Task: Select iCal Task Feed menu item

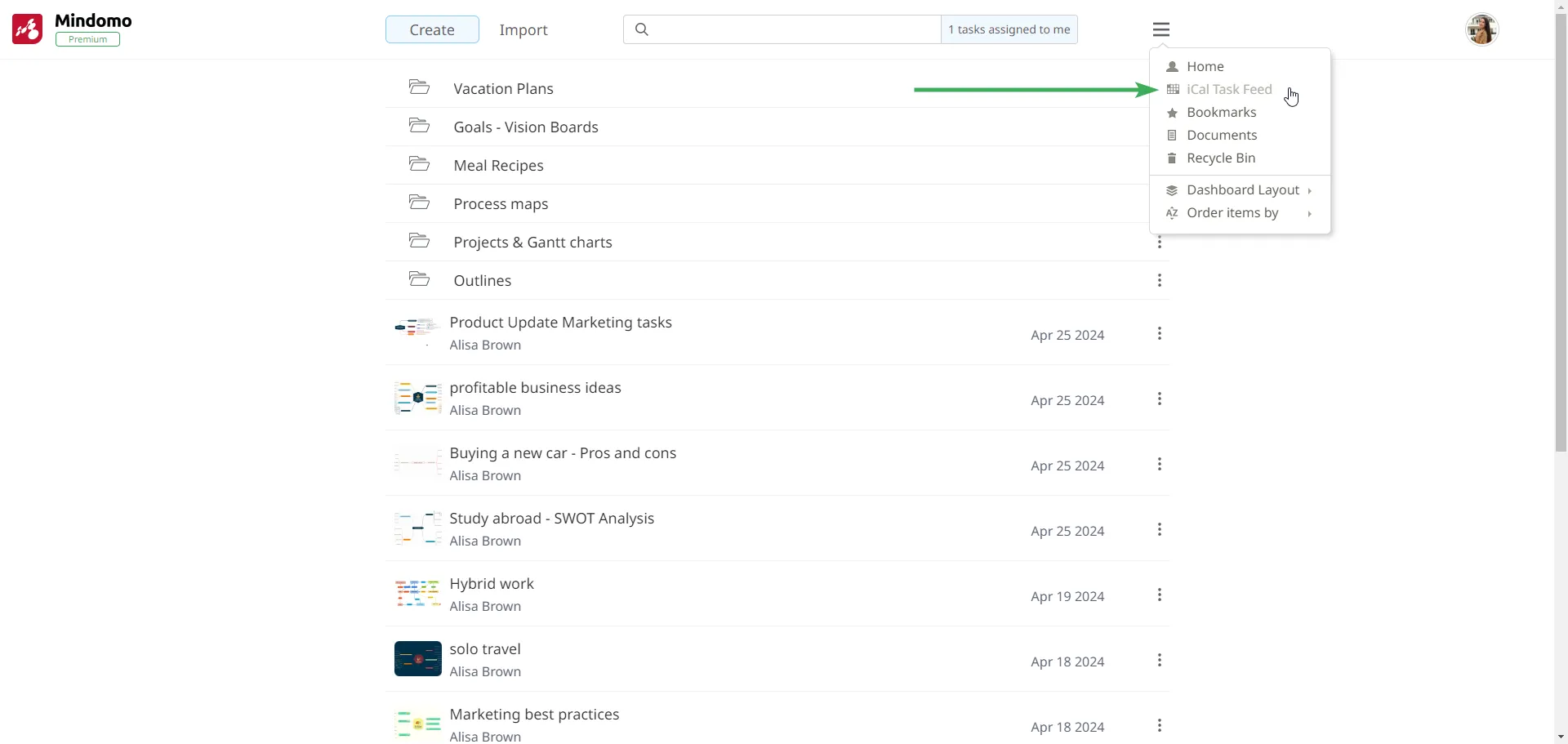Action: point(1228,90)
